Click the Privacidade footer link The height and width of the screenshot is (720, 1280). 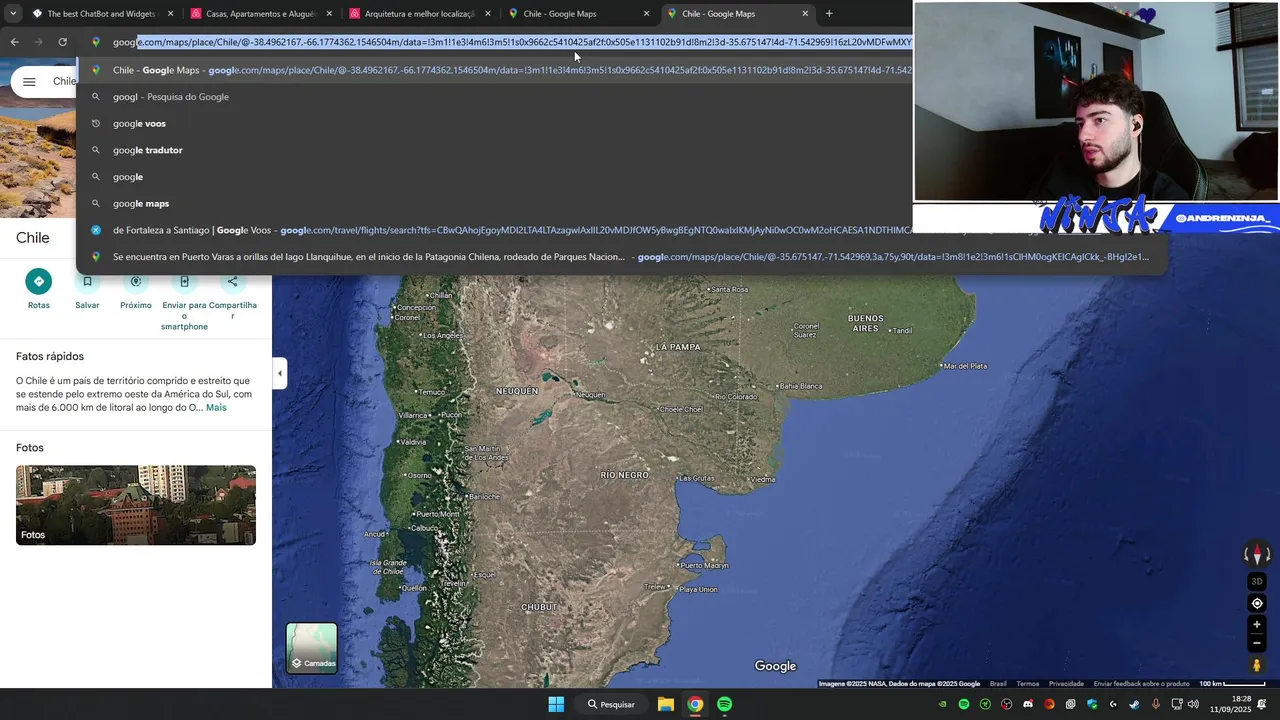pos(1066,684)
